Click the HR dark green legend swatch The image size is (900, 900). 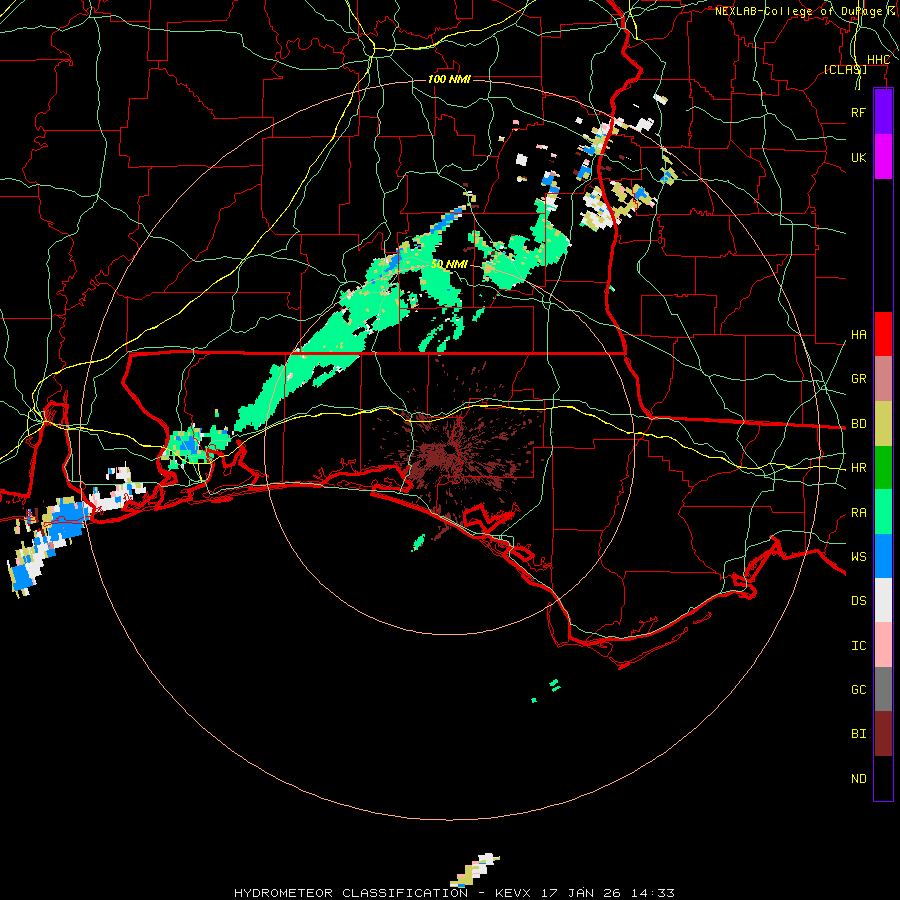coord(883,467)
